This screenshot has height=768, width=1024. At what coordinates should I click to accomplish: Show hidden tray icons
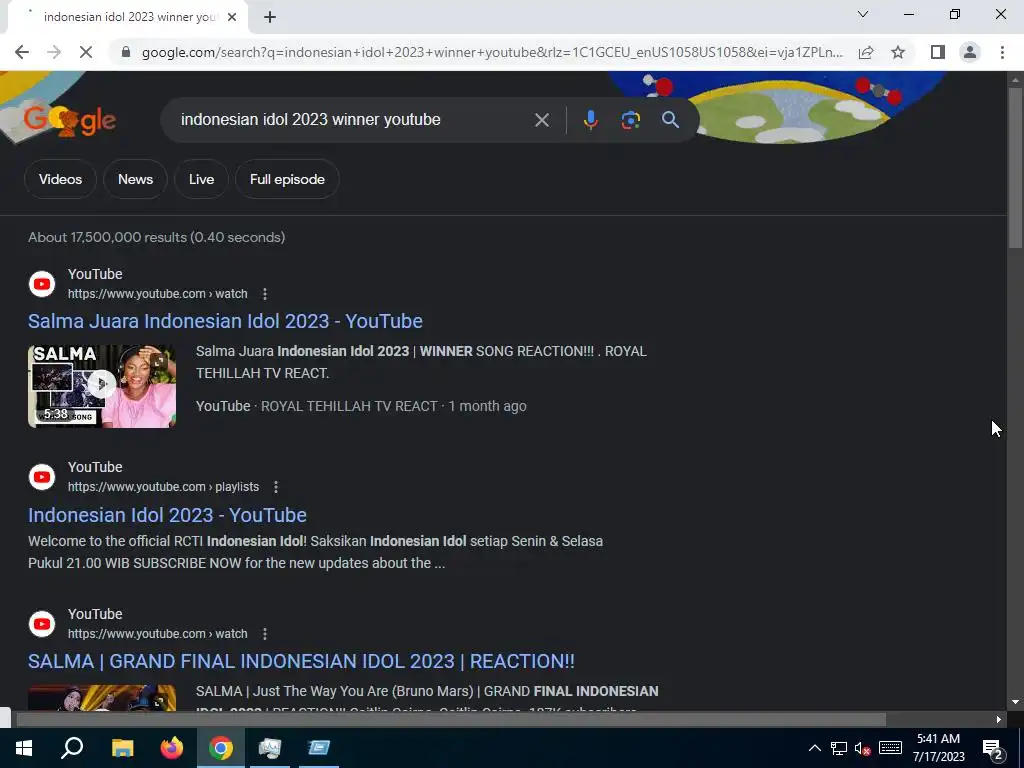(x=814, y=748)
